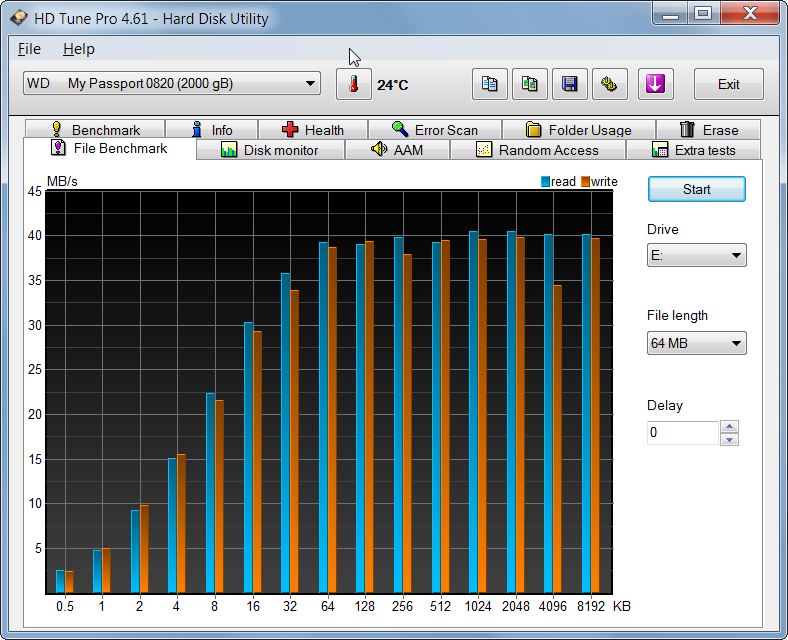Click the 24°C temperature reading
Screen dimensions: 788x640
pyautogui.click(x=392, y=85)
